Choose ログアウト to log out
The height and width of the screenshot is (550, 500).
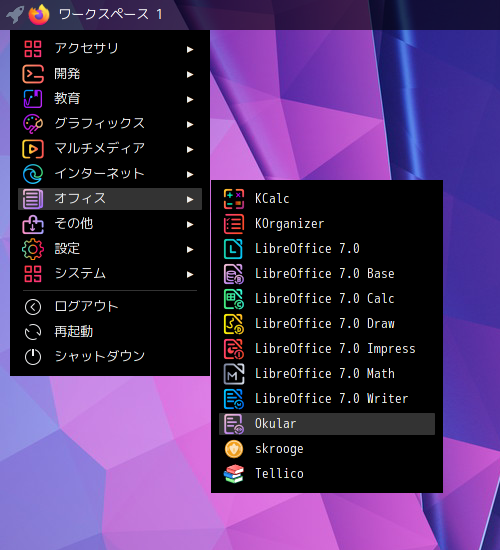pyautogui.click(x=110, y=307)
